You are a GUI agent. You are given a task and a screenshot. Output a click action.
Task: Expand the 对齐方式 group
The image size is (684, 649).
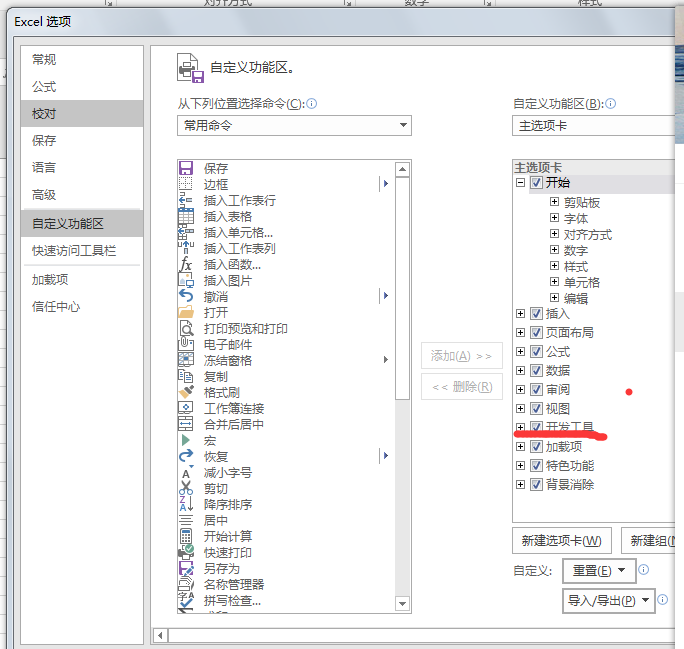click(x=554, y=234)
